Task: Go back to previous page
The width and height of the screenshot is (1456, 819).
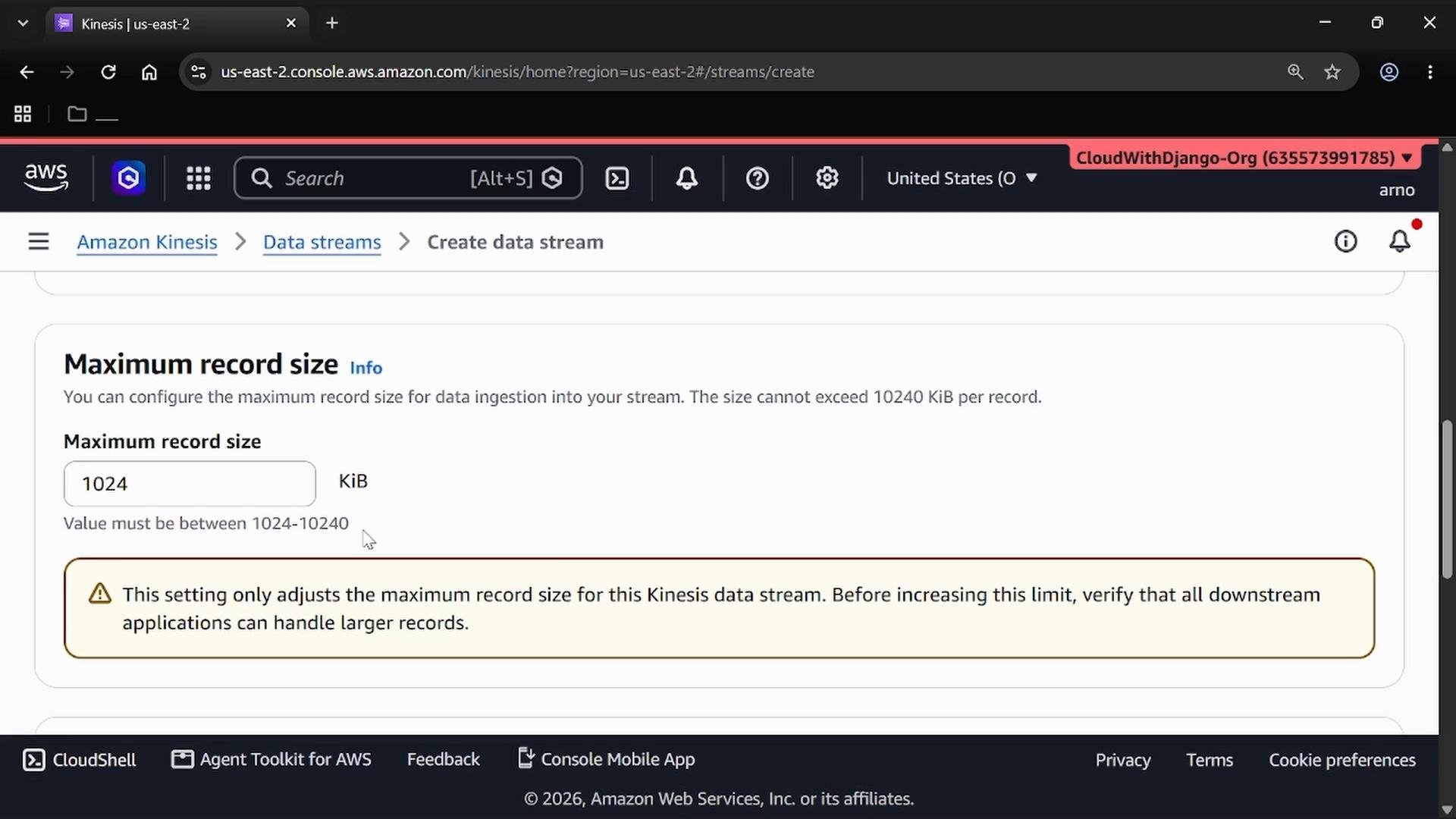Action: point(27,72)
